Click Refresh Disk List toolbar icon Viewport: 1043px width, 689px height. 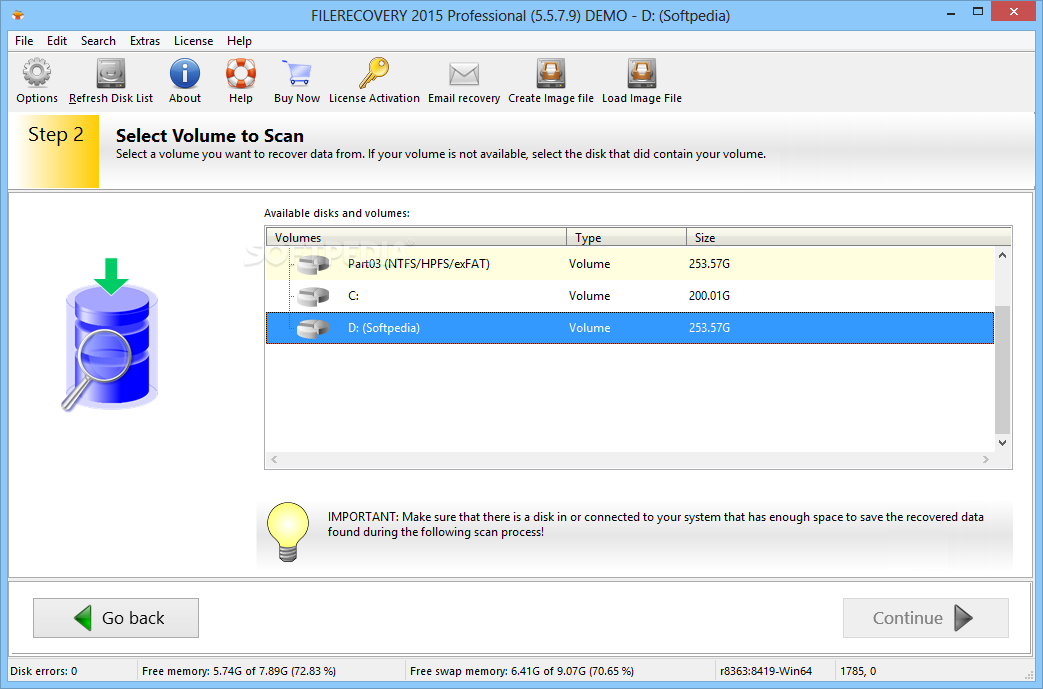(110, 73)
